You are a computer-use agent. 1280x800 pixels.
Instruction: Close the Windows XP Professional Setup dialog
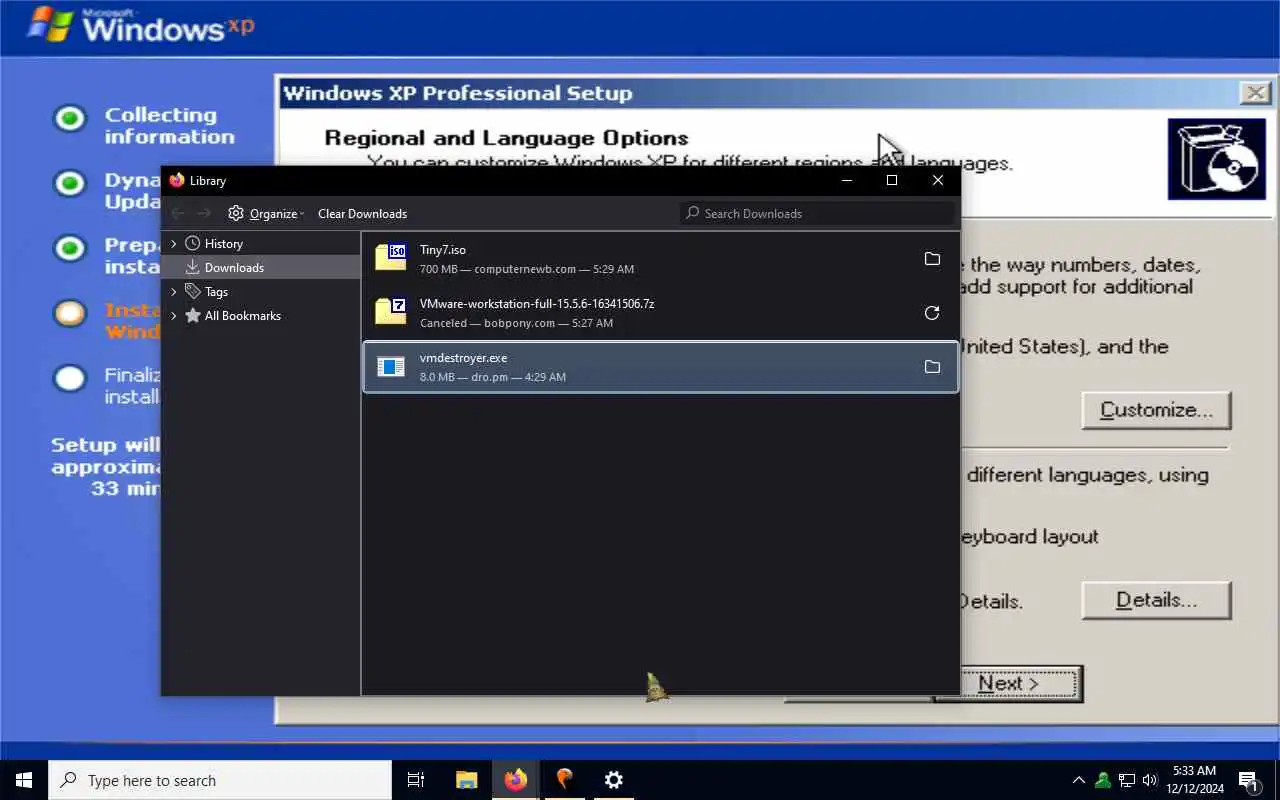pos(1255,93)
